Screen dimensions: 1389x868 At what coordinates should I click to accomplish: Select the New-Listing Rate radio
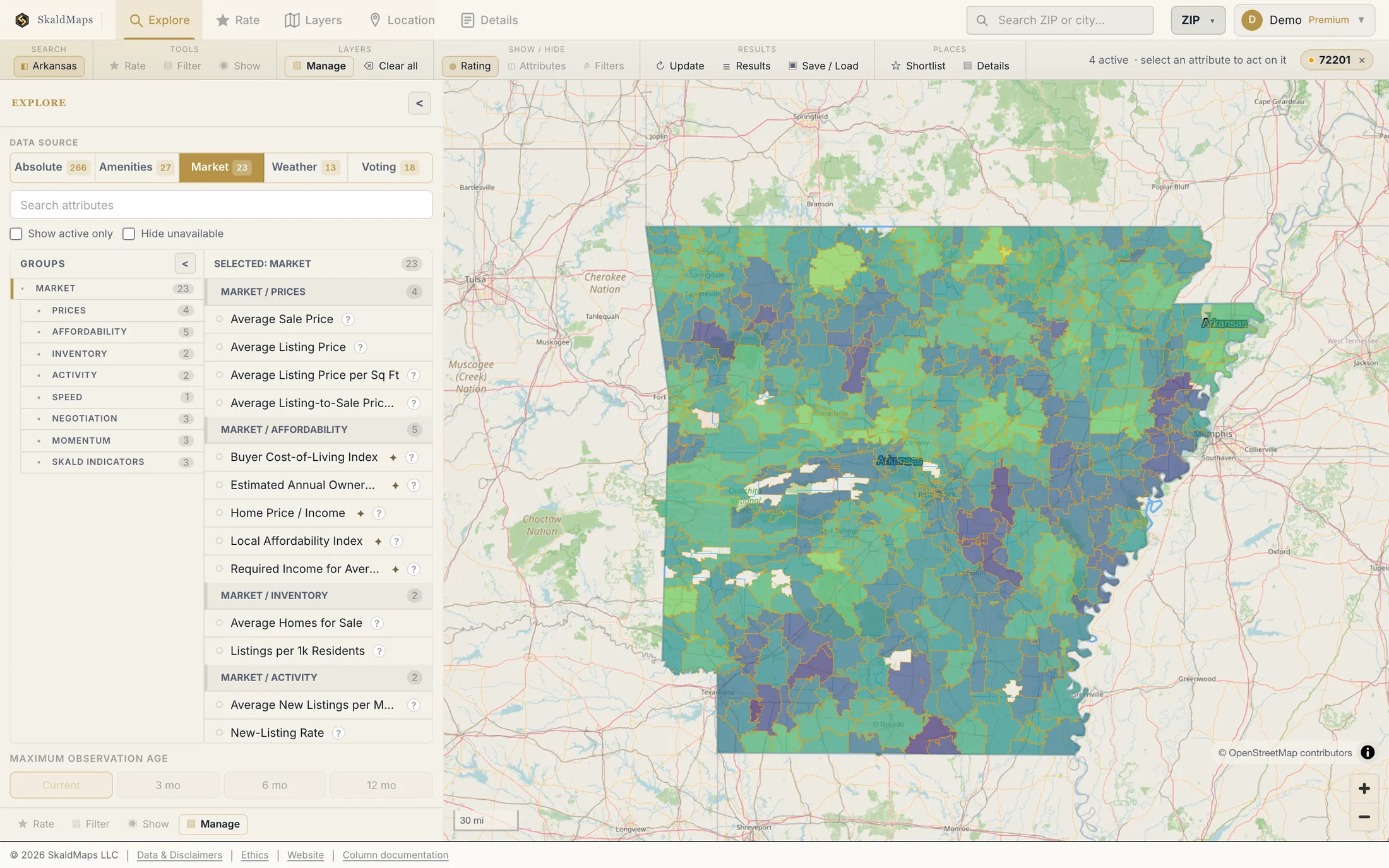click(x=220, y=733)
